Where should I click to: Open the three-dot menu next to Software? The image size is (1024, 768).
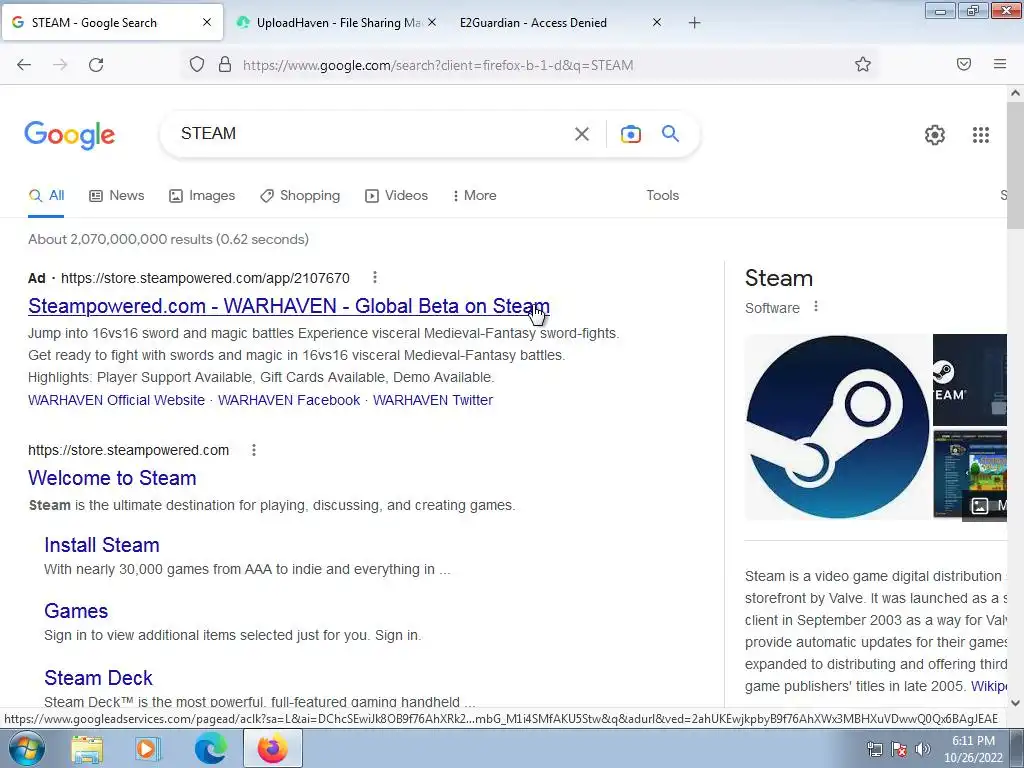816,306
